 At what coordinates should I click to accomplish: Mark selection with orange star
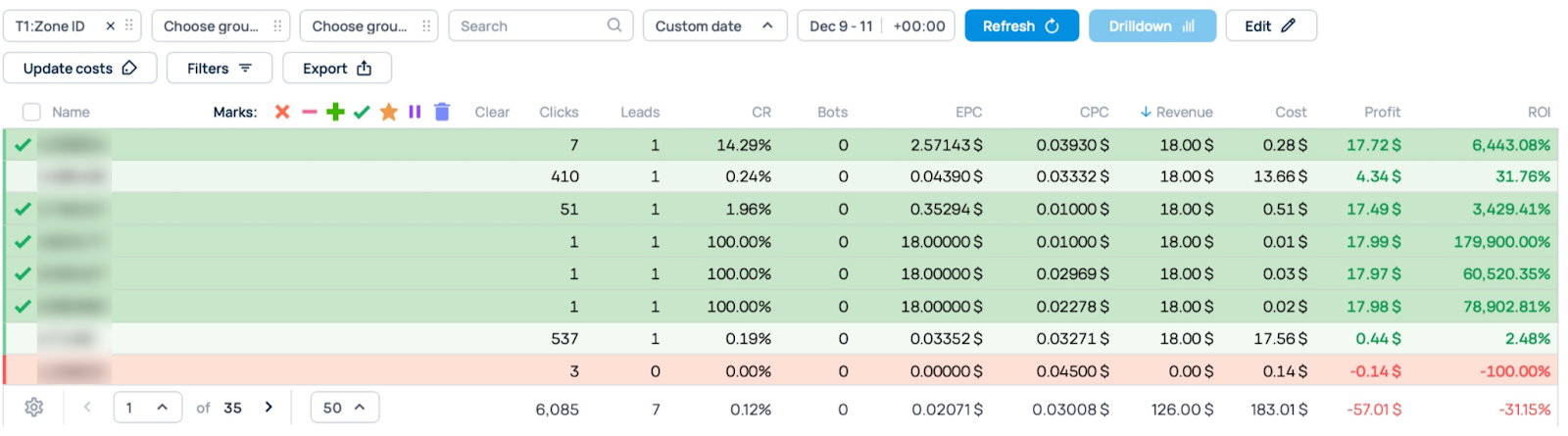click(x=388, y=112)
